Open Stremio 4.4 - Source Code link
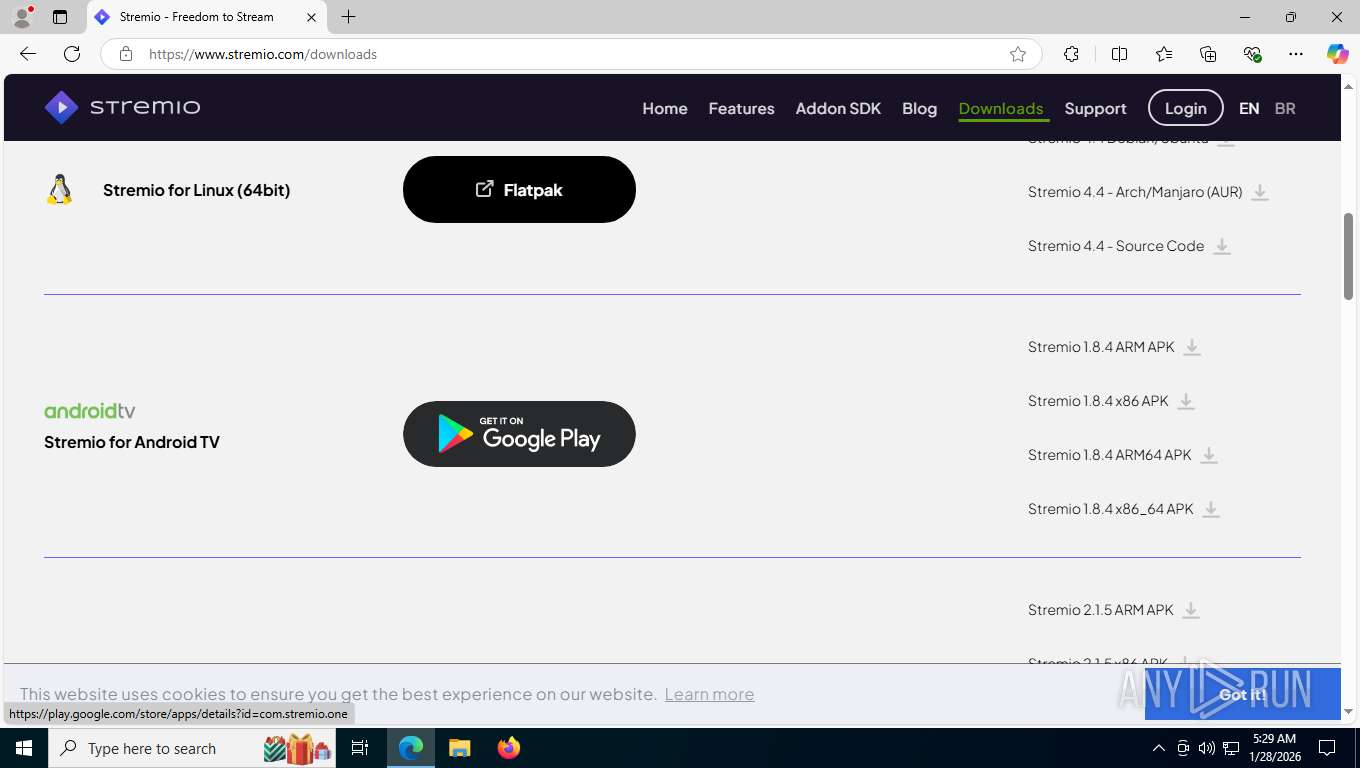The height and width of the screenshot is (768, 1360). (x=1116, y=246)
